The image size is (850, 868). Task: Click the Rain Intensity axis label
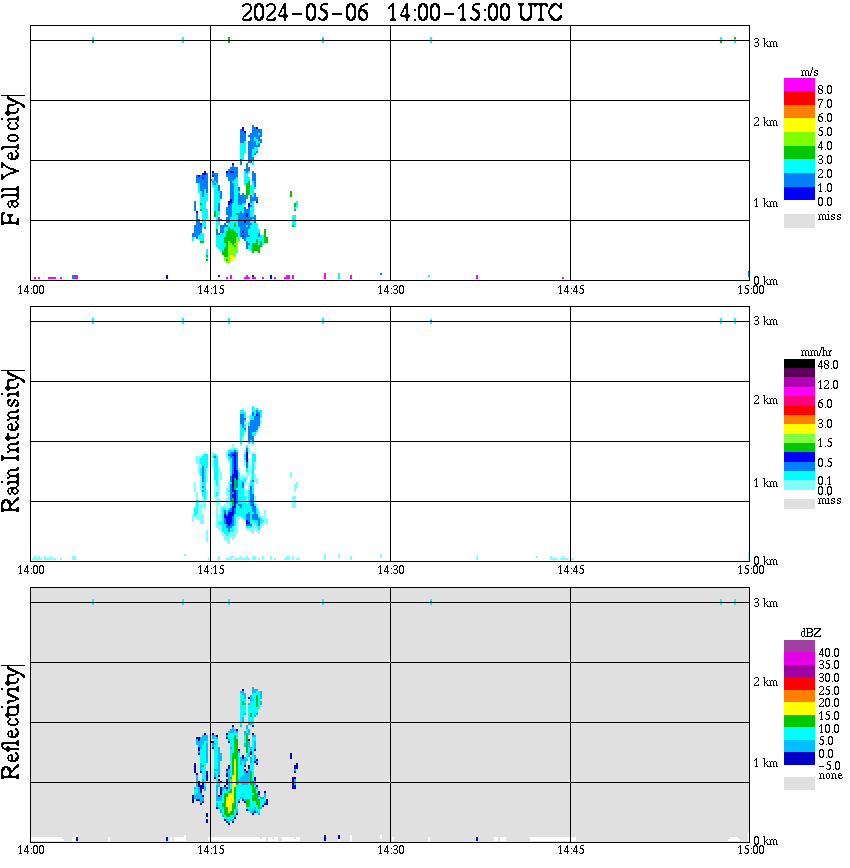pos(11,441)
